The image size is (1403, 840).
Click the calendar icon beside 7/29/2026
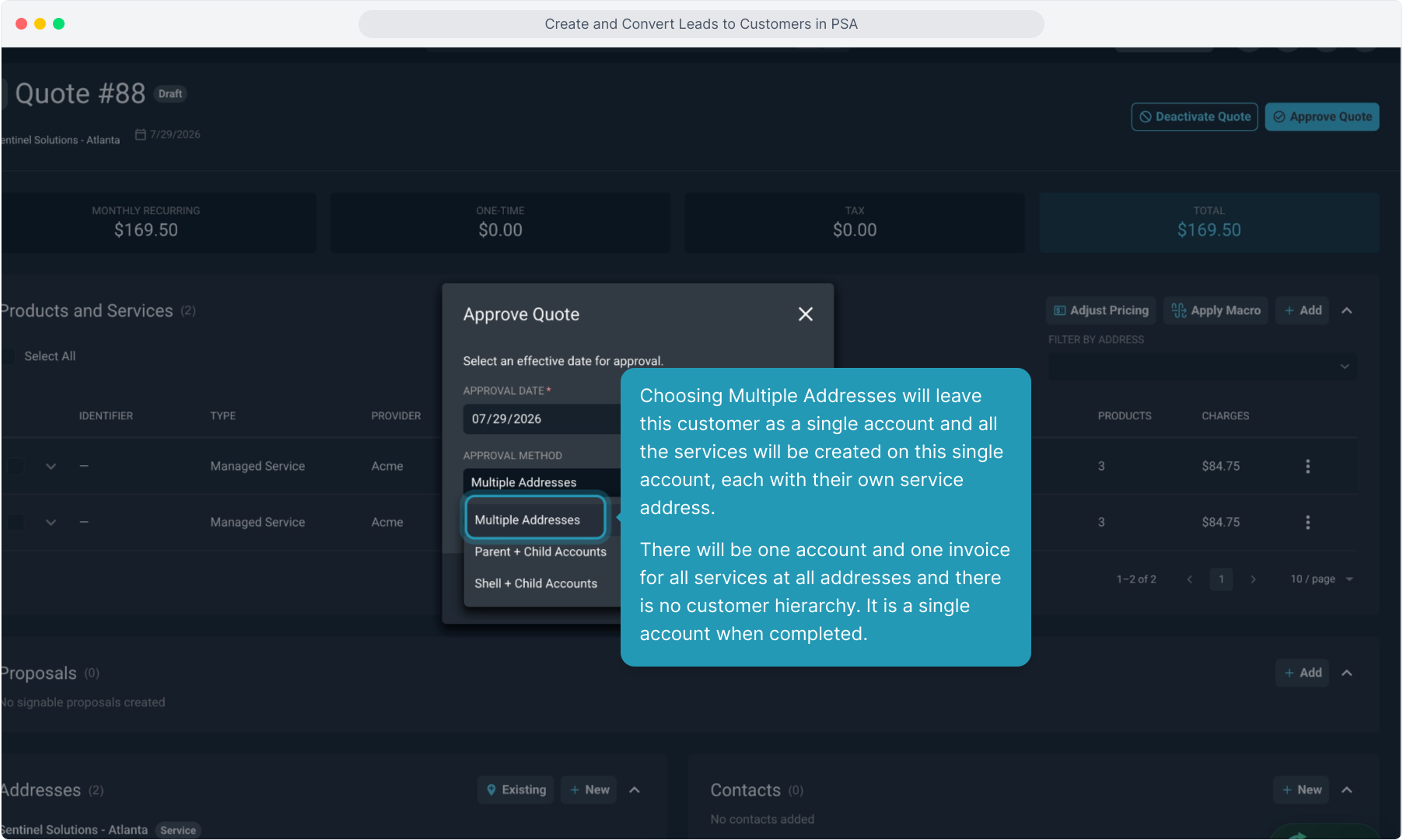click(141, 135)
